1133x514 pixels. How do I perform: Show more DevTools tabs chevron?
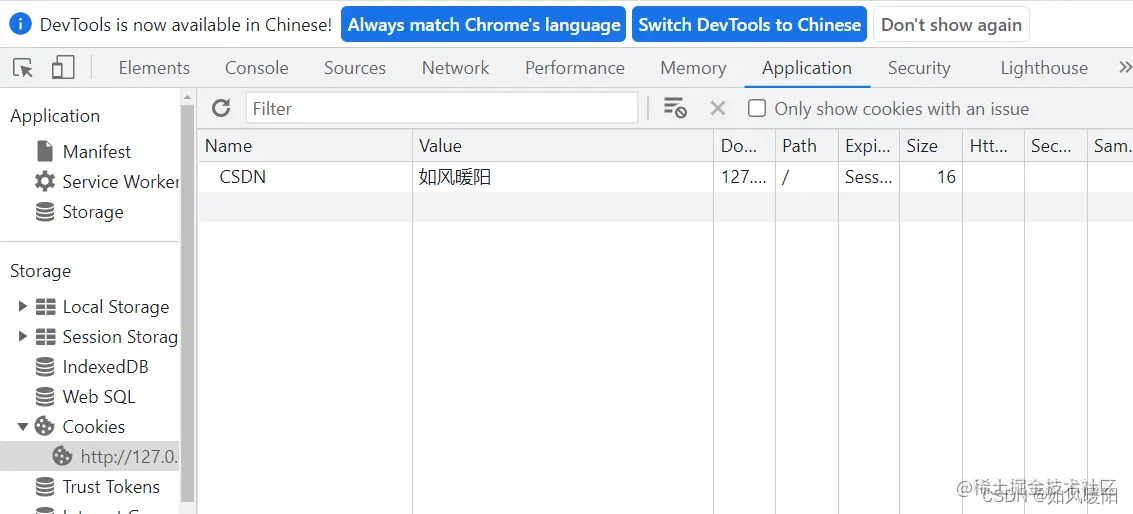1124,68
